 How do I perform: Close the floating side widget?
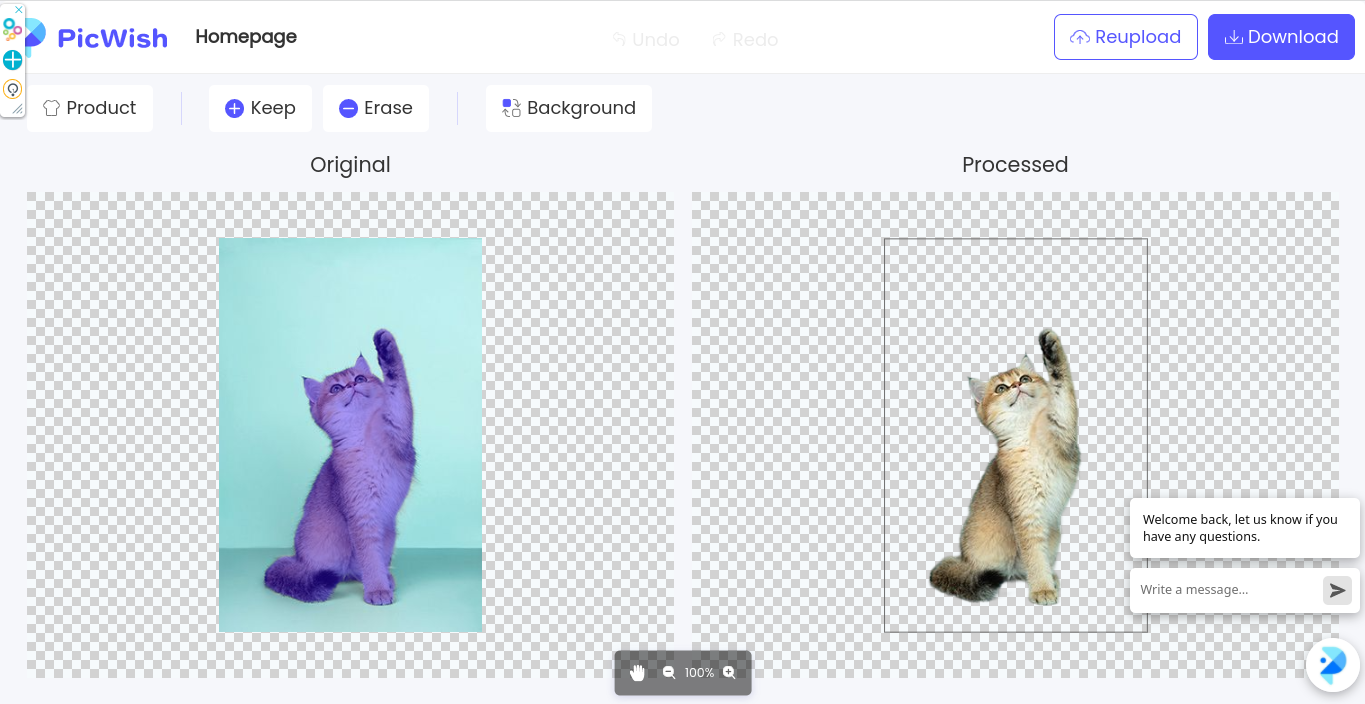[x=19, y=9]
